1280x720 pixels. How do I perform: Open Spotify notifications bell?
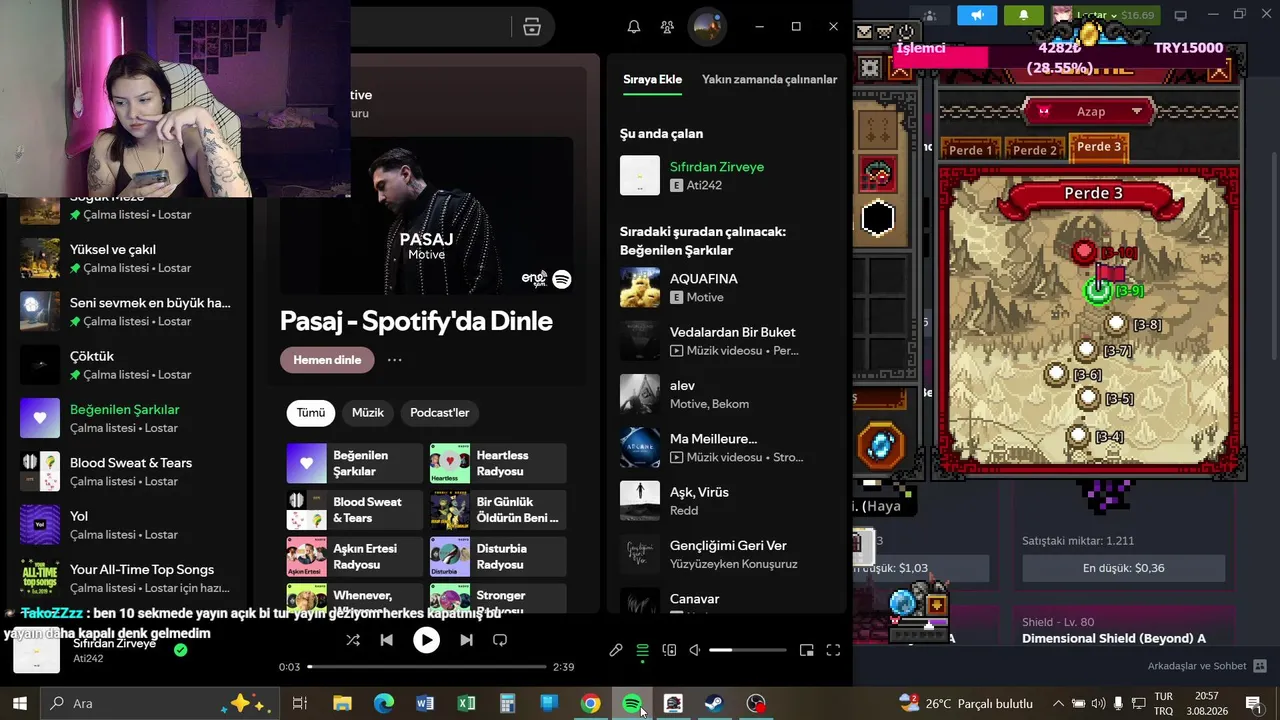[x=634, y=27]
